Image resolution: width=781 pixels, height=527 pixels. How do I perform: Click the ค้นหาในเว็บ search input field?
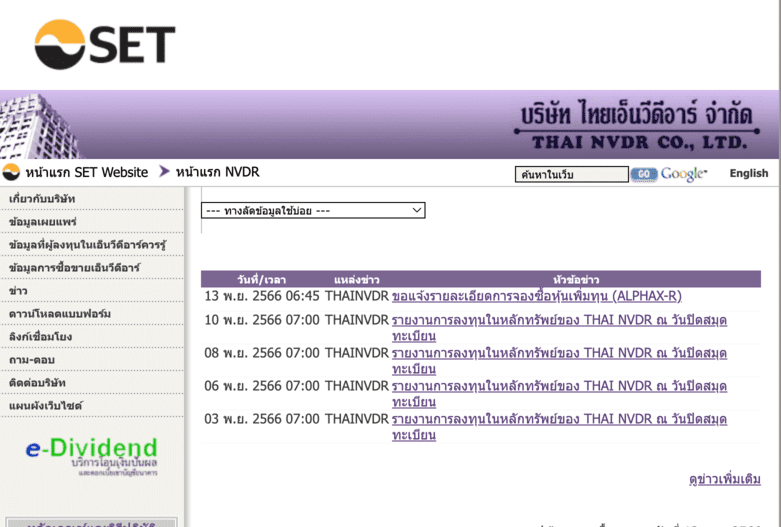[x=571, y=174]
